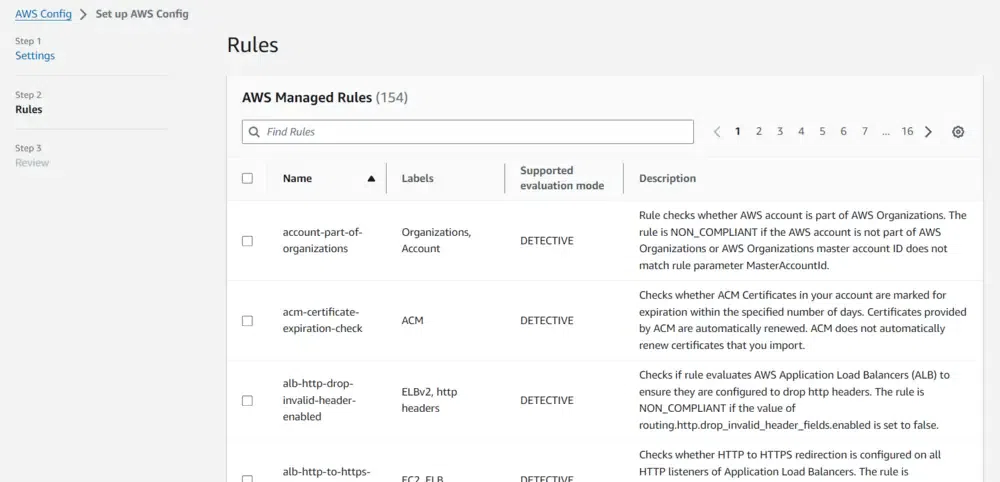The height and width of the screenshot is (482, 1000).
Task: Click AWS Managed Rules (154) heading
Action: pyautogui.click(x=325, y=98)
